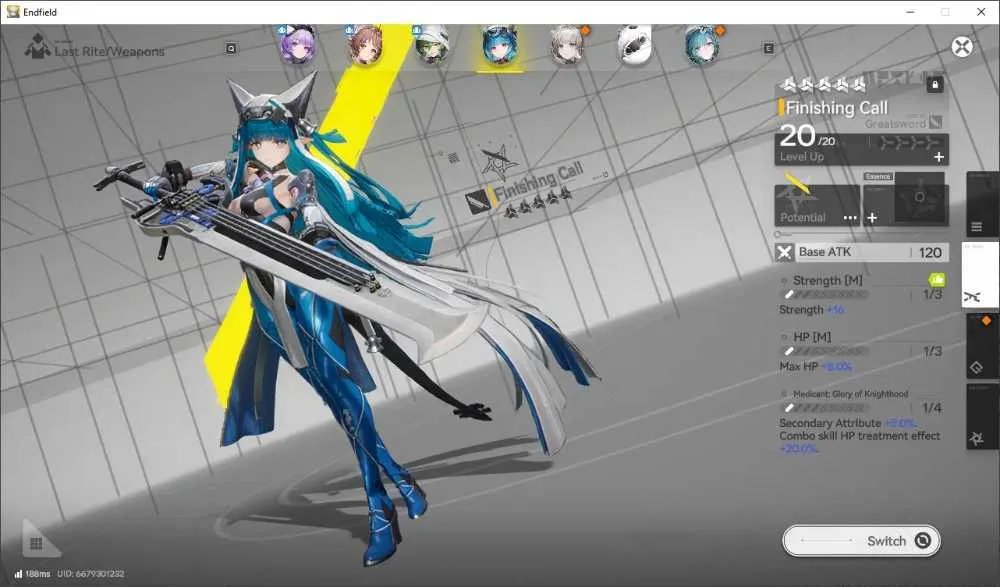1000x587 pixels.
Task: Open the side tab with orange notification dot
Action: 982,346
